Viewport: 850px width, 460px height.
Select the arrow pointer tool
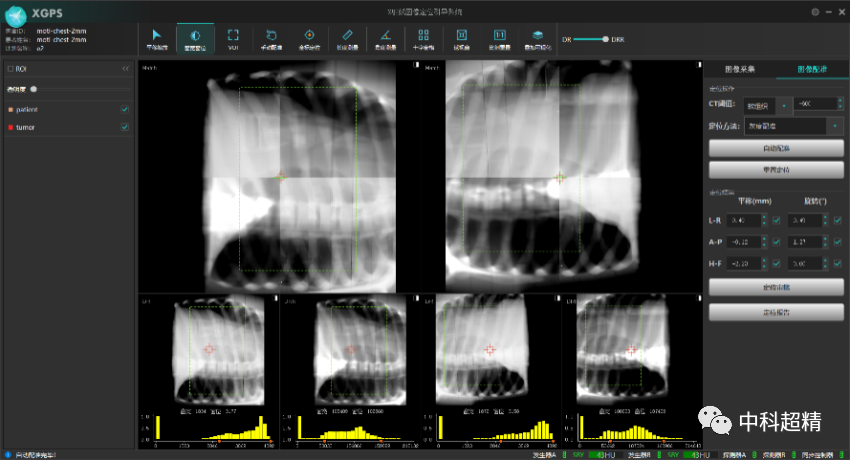tap(157, 37)
